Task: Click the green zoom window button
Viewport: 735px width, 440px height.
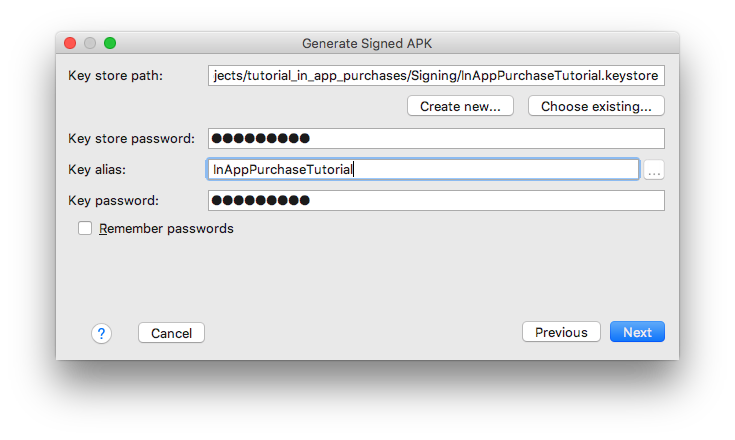Action: click(110, 43)
